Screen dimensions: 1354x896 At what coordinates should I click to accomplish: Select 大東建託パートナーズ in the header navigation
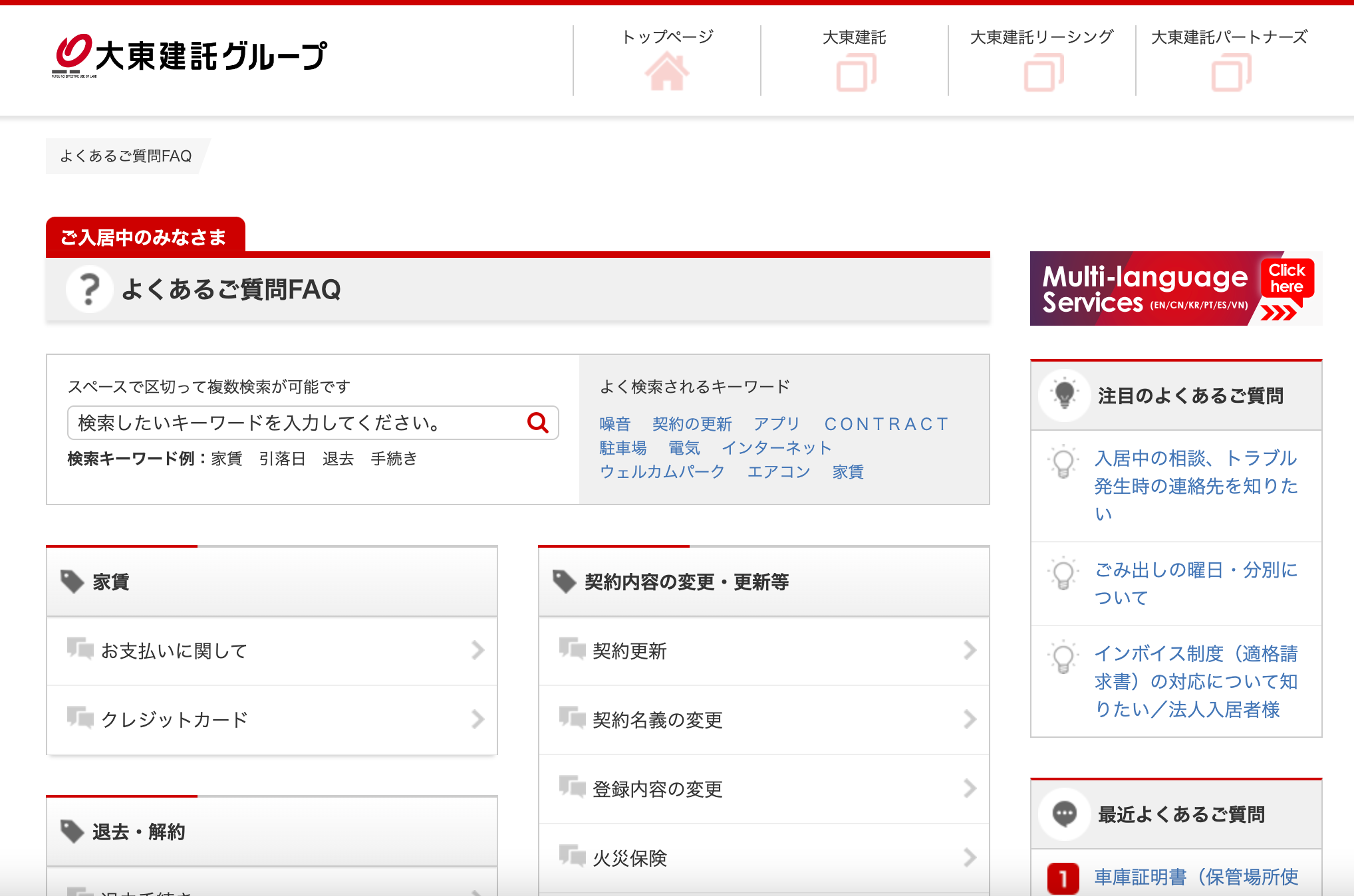coord(1230,37)
